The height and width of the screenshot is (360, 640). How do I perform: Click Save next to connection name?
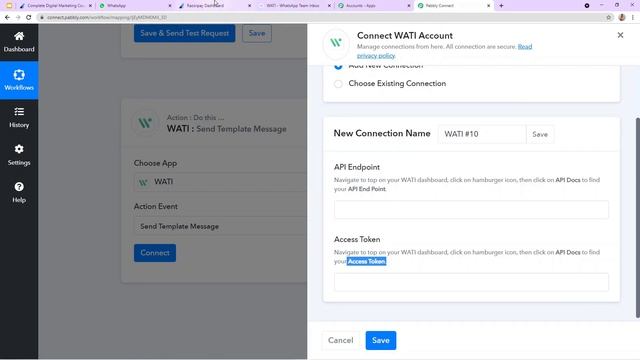pos(540,134)
